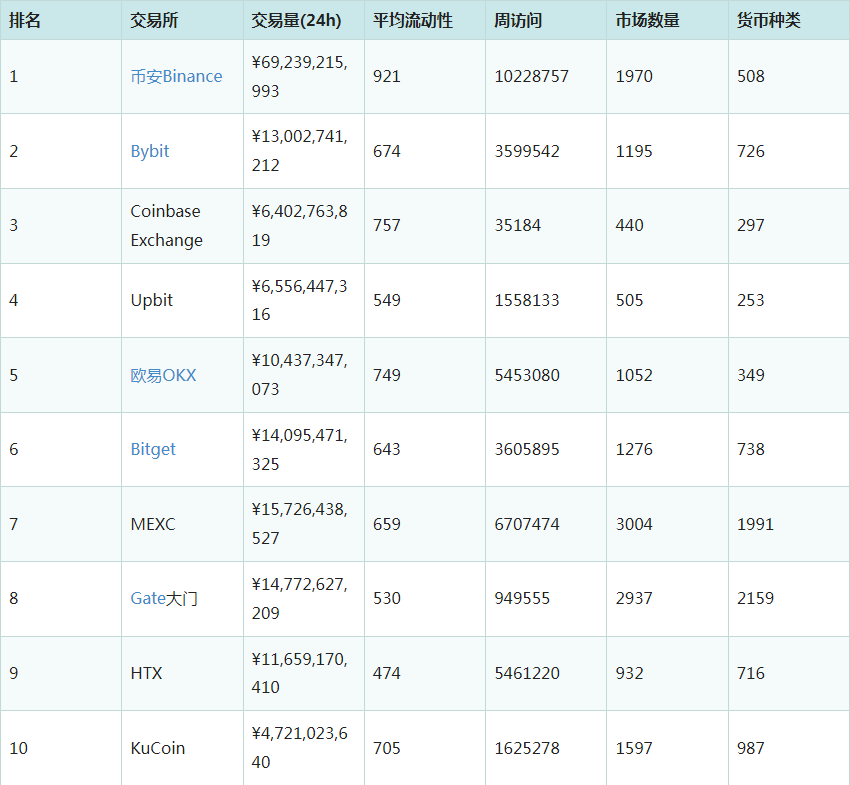Select weekly visits 3599542
This screenshot has height=785, width=850.
point(527,151)
